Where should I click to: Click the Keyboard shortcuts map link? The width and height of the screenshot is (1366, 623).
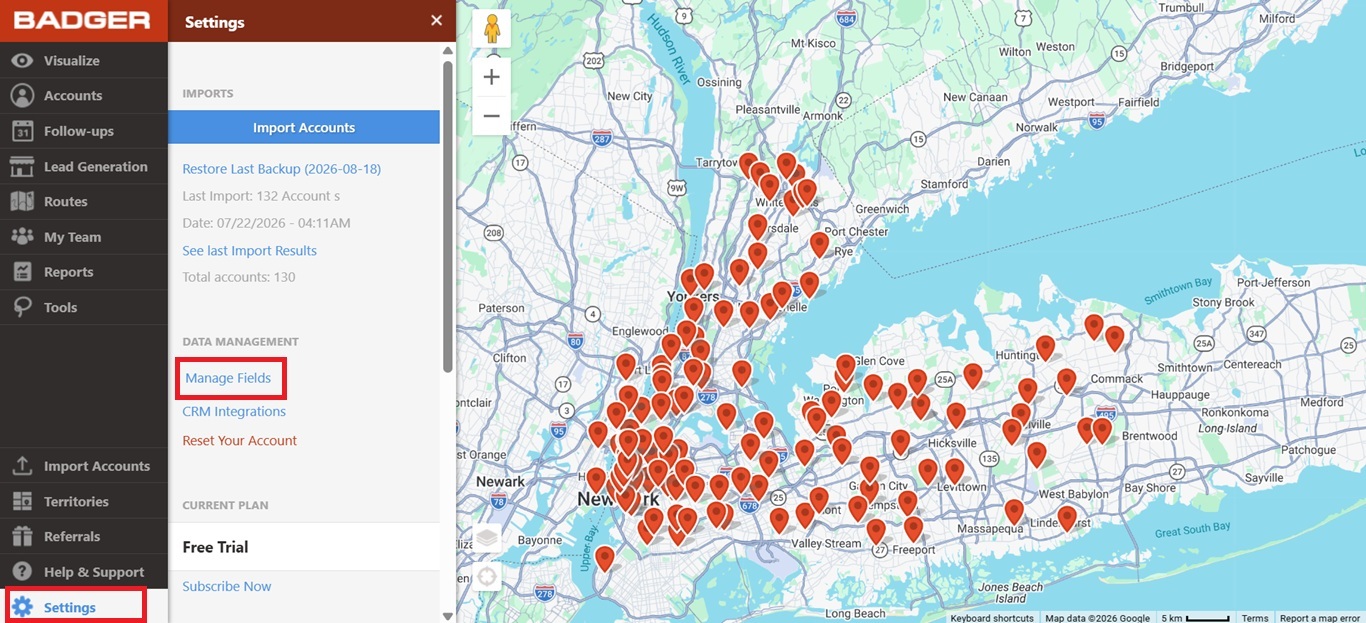point(992,618)
